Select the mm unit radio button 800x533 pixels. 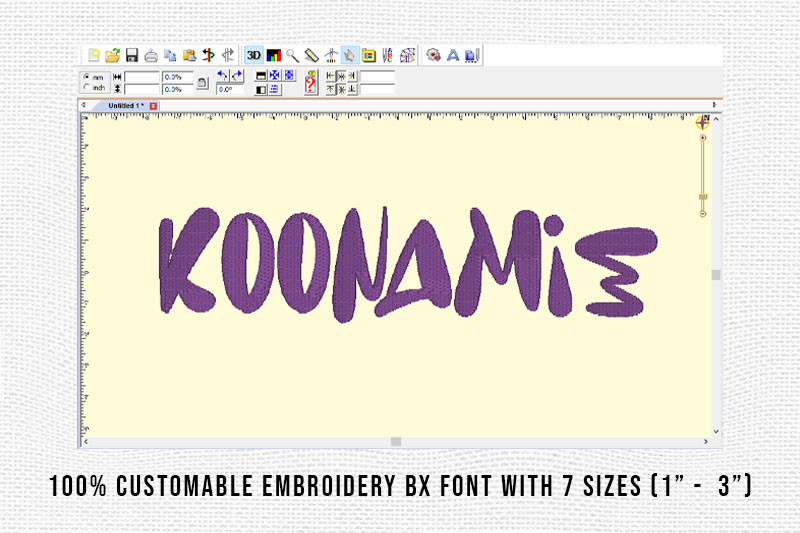tap(87, 77)
